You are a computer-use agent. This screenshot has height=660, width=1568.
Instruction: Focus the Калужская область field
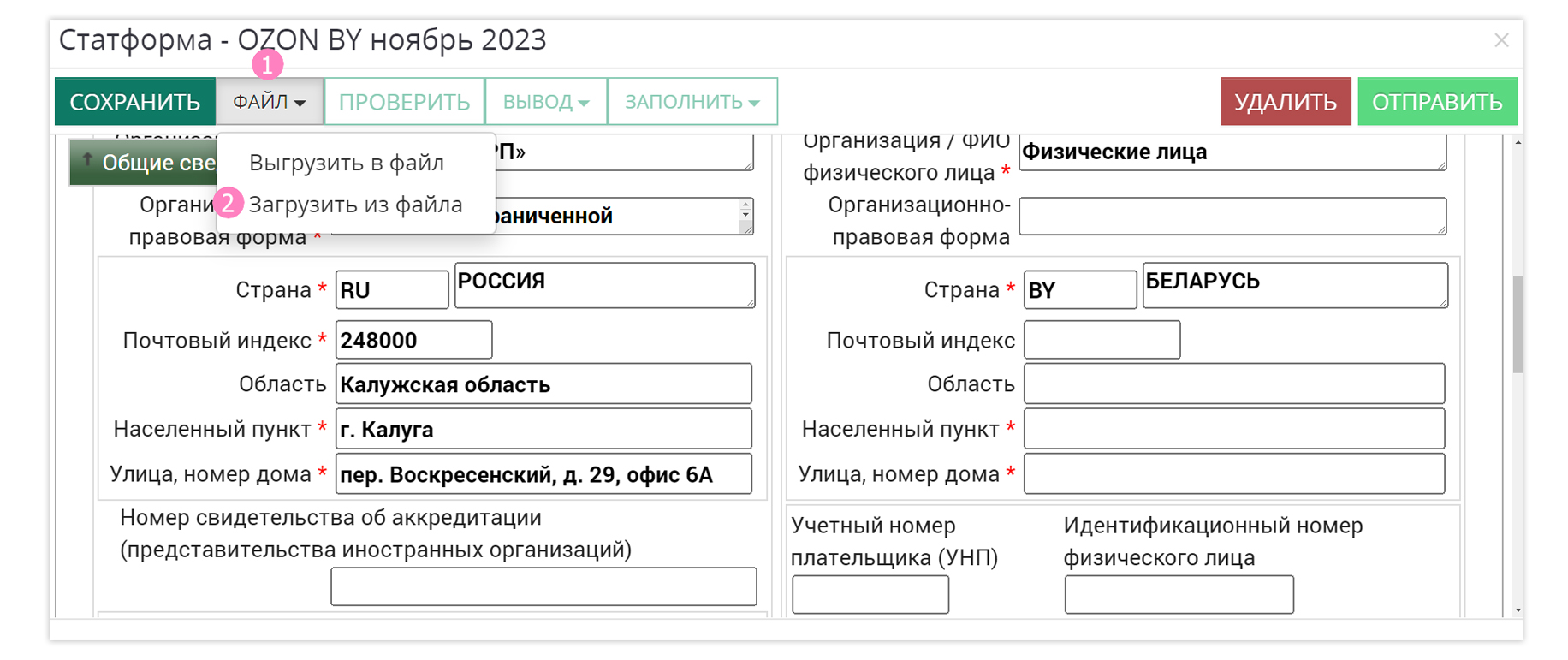(543, 384)
